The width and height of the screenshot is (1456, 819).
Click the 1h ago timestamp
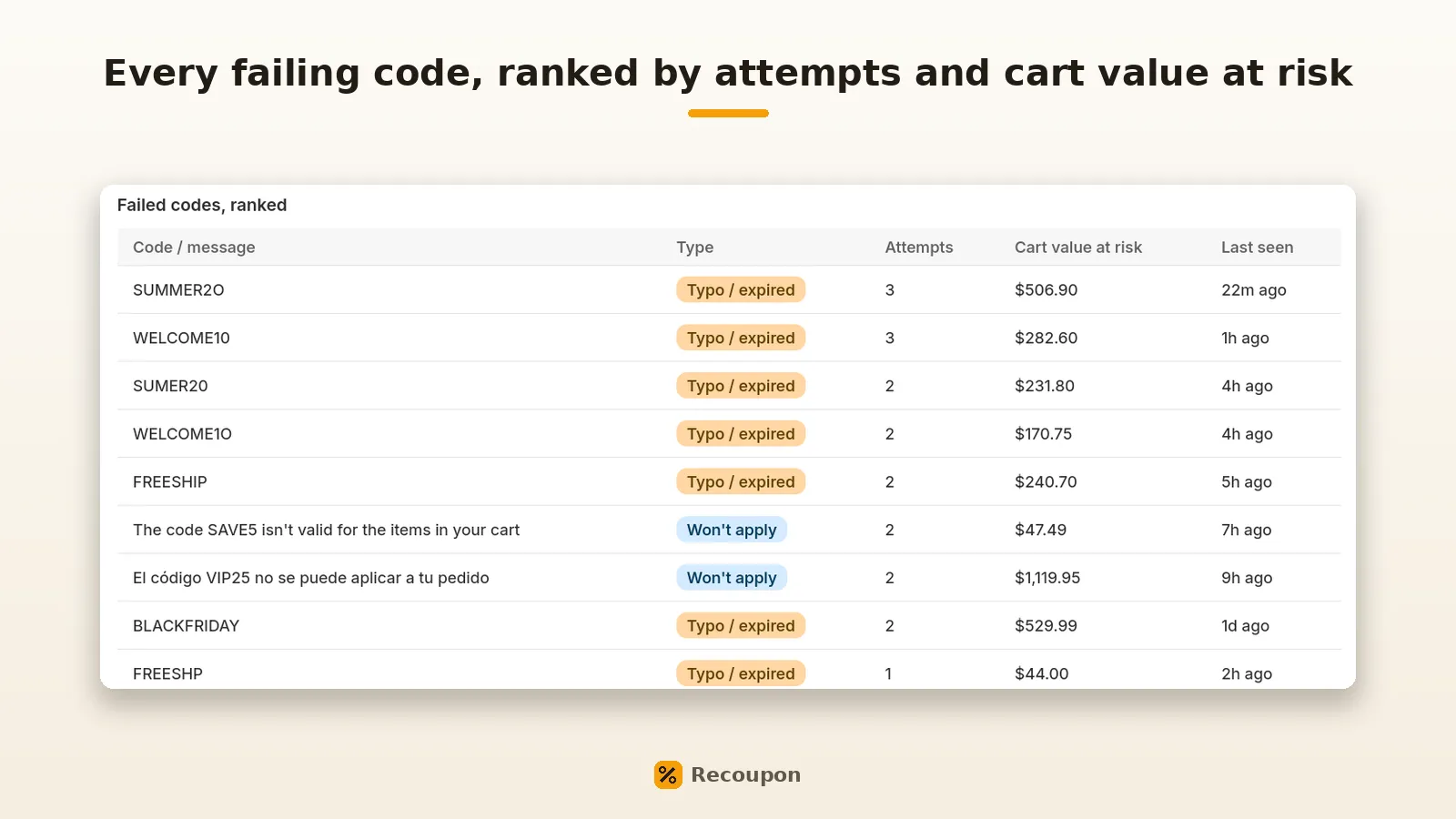click(1245, 338)
